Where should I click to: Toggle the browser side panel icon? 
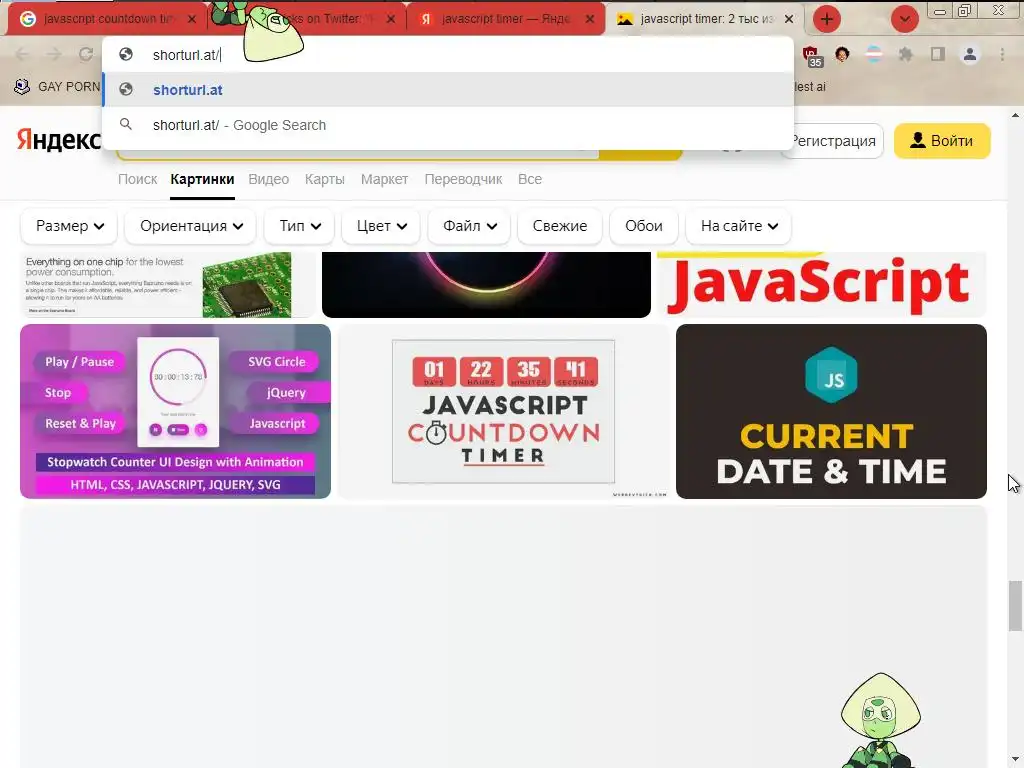[938, 54]
